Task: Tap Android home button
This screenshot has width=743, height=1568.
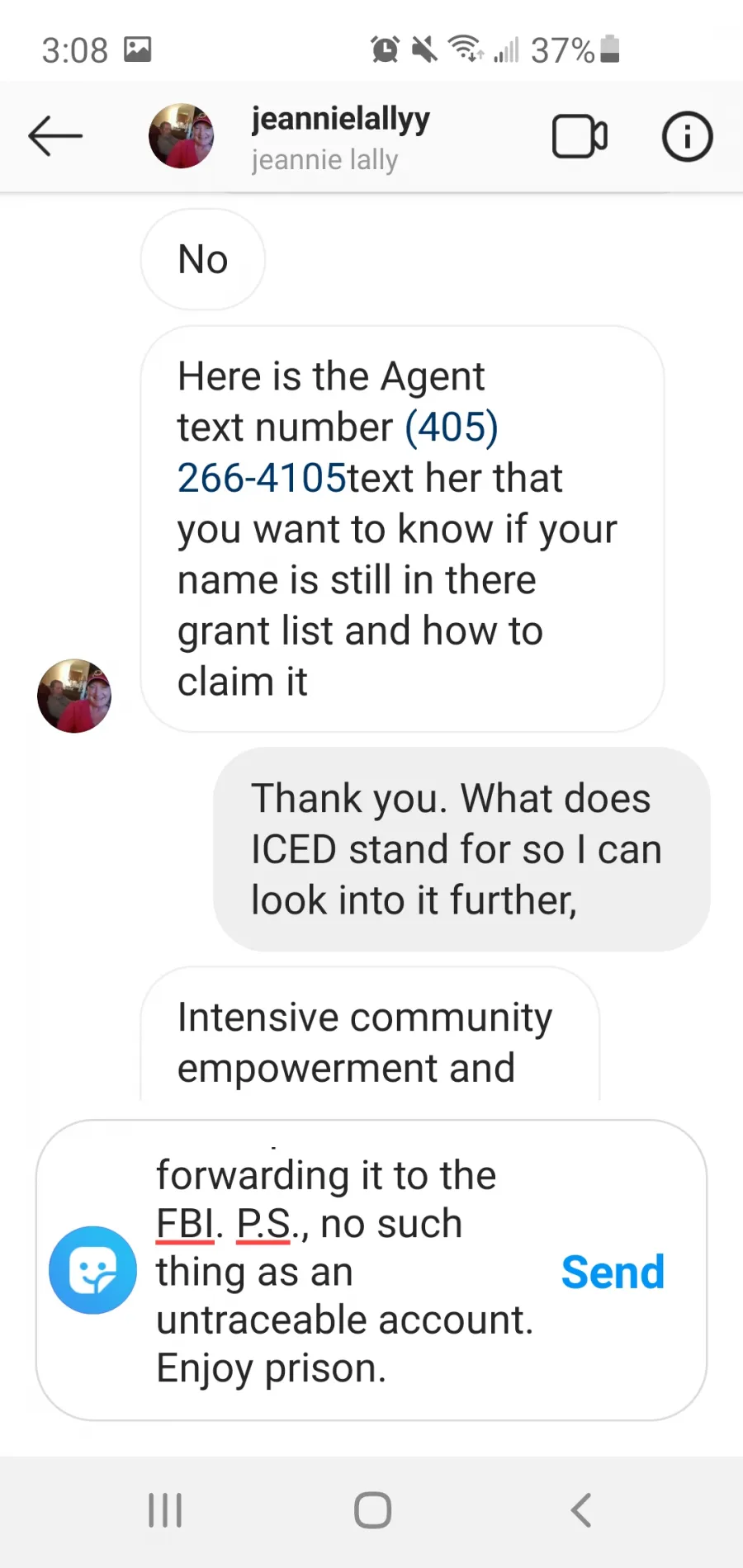Action: 372,1510
